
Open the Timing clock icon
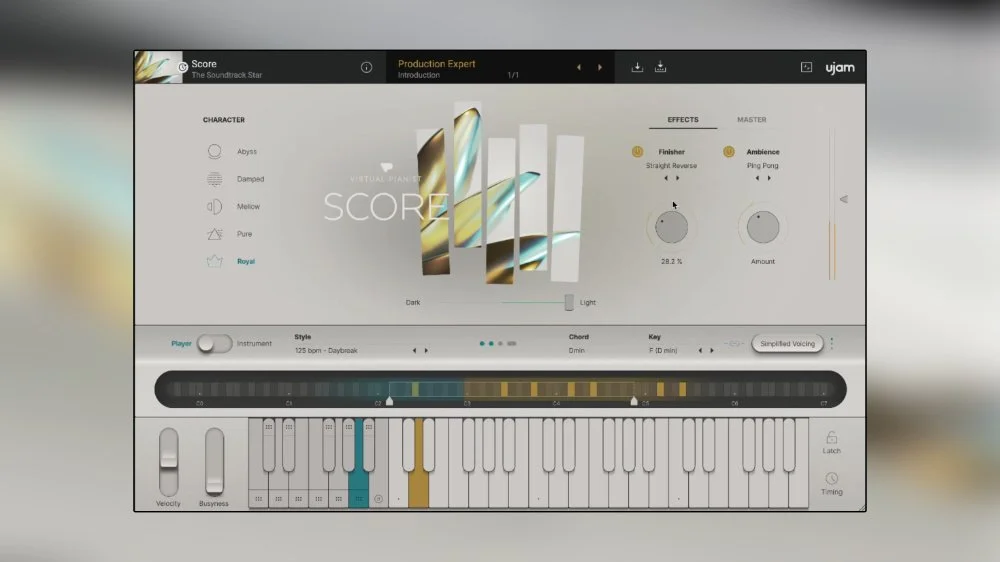(x=832, y=478)
